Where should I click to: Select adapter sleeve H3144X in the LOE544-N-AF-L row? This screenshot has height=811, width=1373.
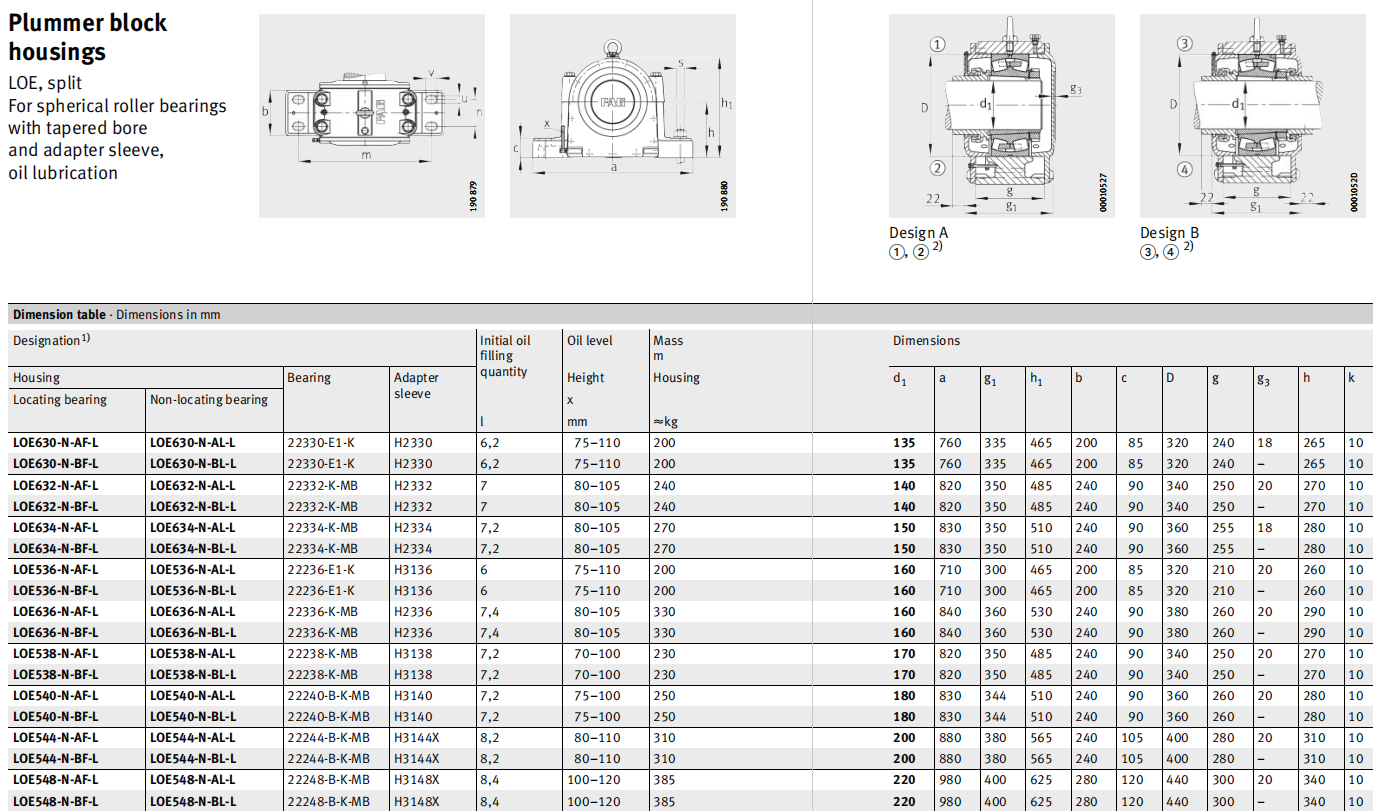(x=415, y=737)
